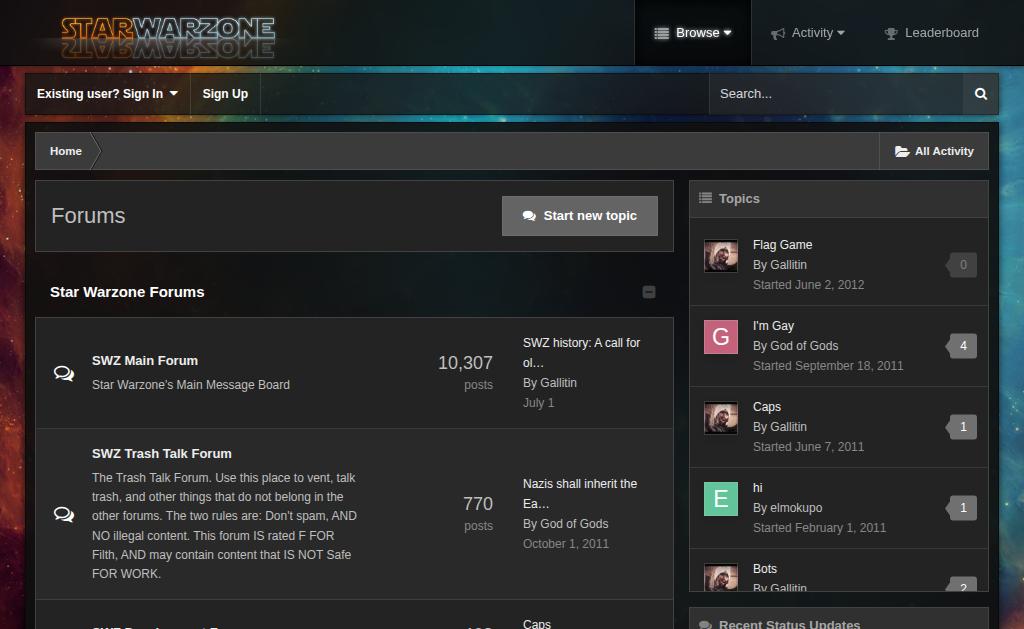The height and width of the screenshot is (629, 1024).
Task: Click the Topics list icon in sidebar header
Action: point(705,198)
